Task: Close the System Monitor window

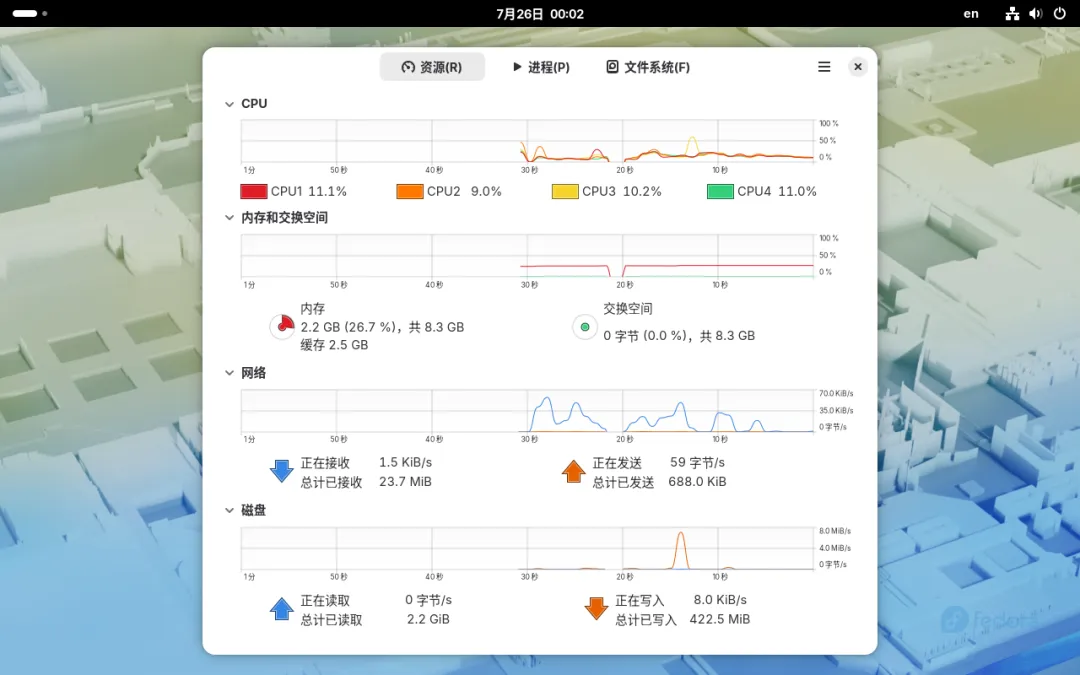Action: pyautogui.click(x=858, y=67)
